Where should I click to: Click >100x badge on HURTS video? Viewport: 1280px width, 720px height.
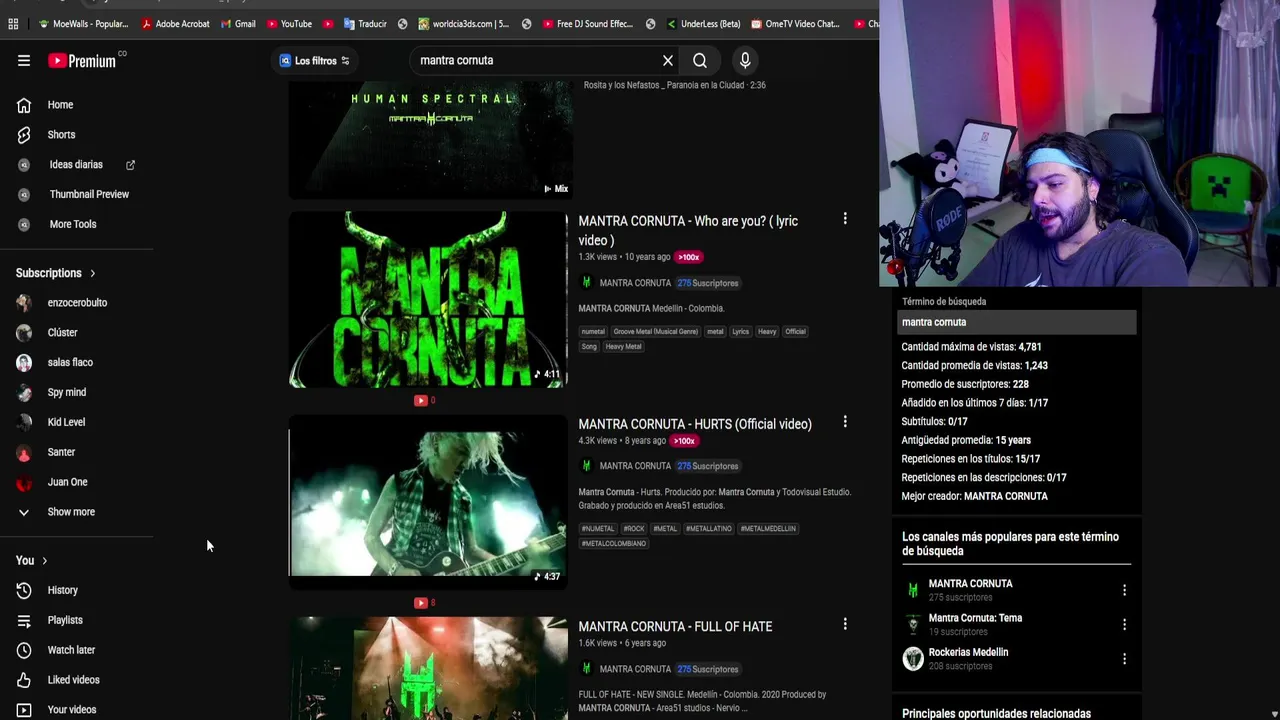684,441
